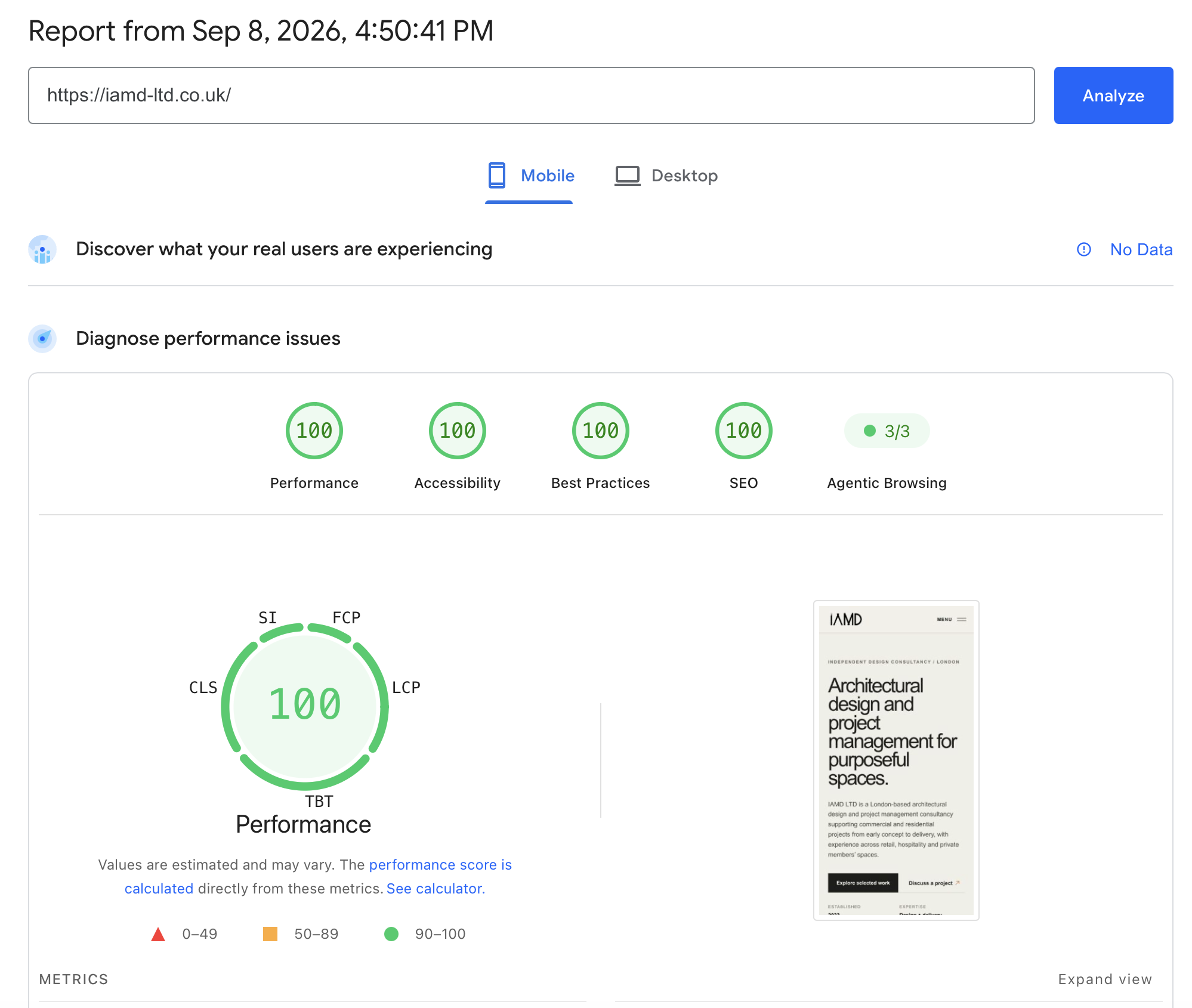Screen dimensions: 1192x1008
Task: Switch to the Desktop tab
Action: click(666, 176)
